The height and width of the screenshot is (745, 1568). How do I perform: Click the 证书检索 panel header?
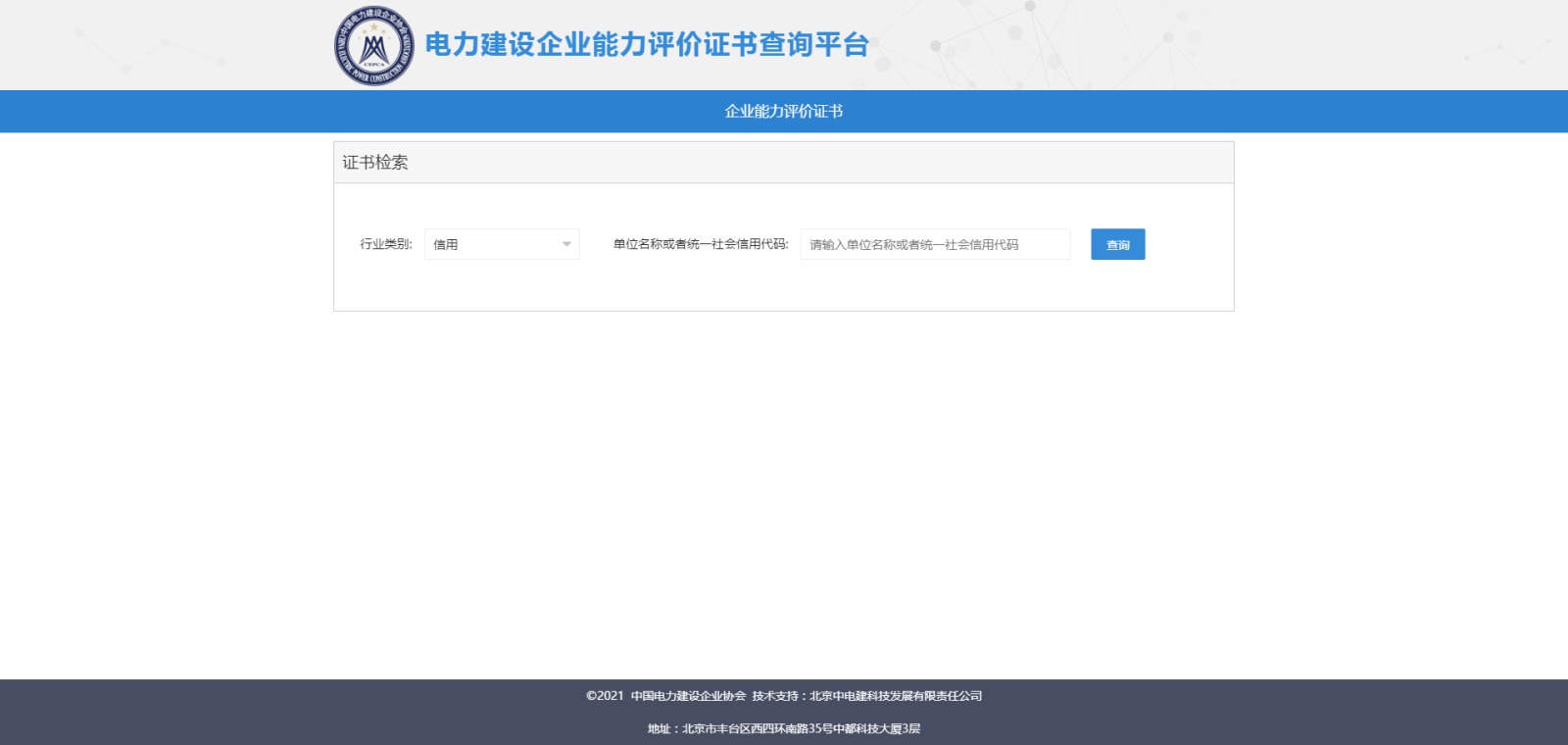(x=375, y=163)
